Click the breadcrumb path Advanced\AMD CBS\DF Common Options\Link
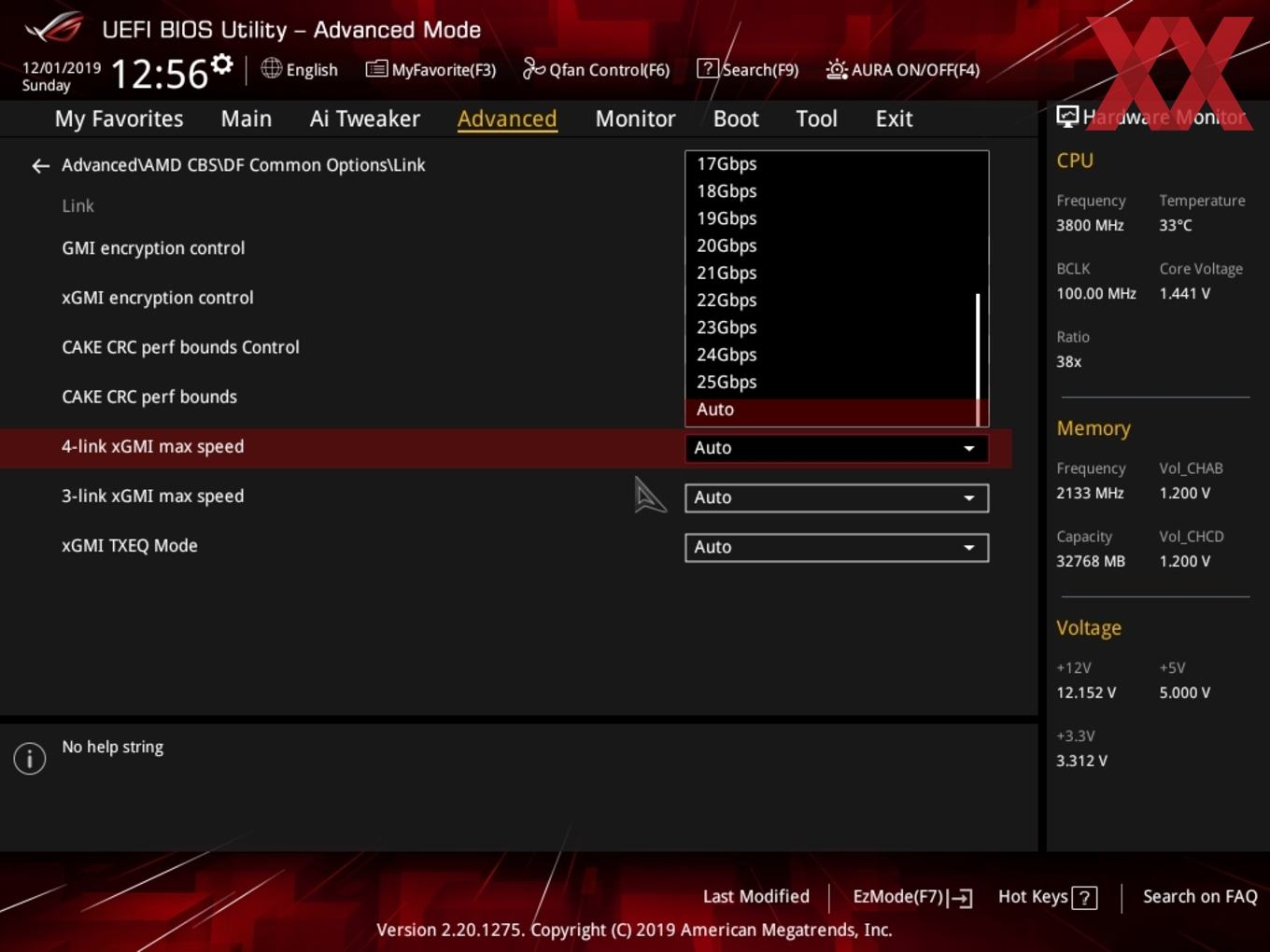The width and height of the screenshot is (1270, 952). pos(243,165)
